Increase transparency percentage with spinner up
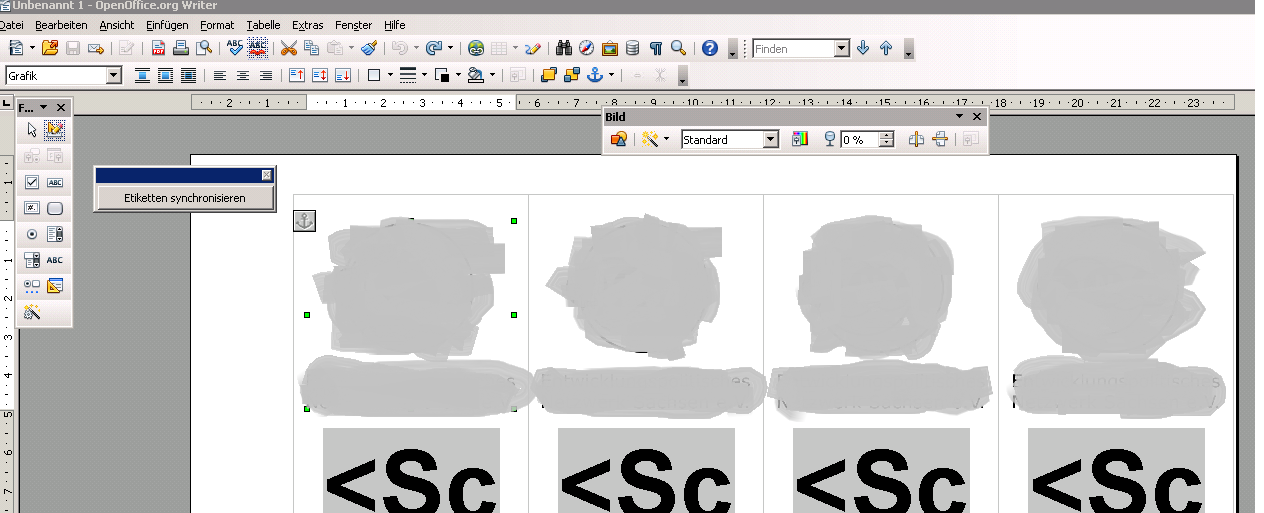Image resolution: width=1264 pixels, height=513 pixels. click(x=886, y=136)
